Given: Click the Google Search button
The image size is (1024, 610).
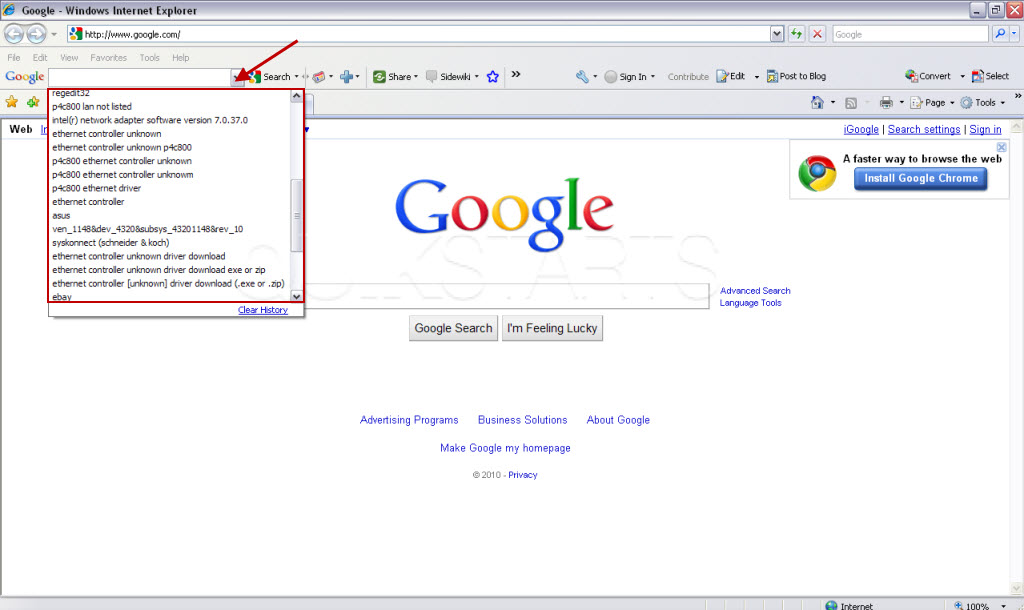Looking at the screenshot, I should 453,328.
